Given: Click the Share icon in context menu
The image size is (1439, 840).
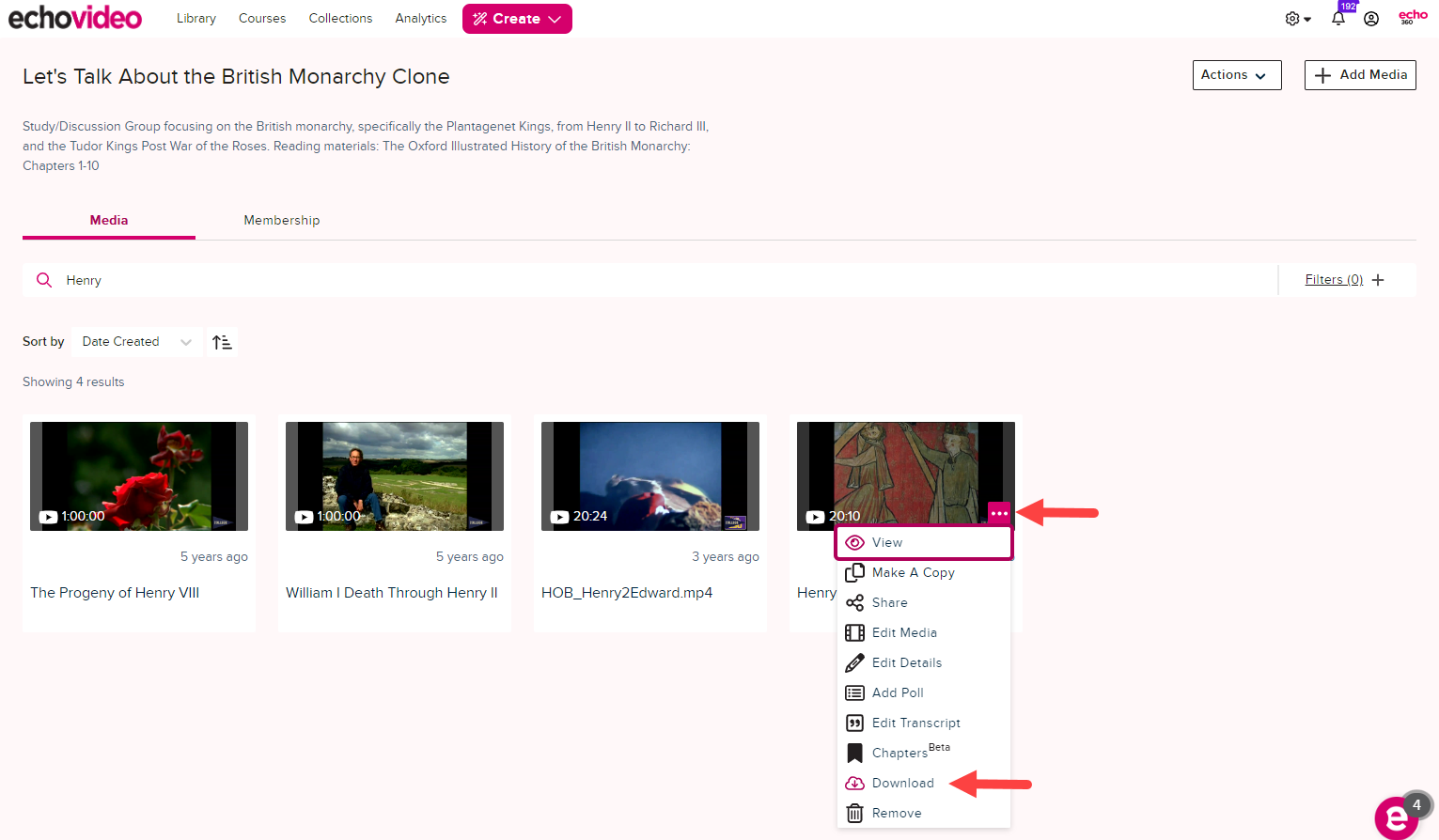Looking at the screenshot, I should [x=854, y=602].
